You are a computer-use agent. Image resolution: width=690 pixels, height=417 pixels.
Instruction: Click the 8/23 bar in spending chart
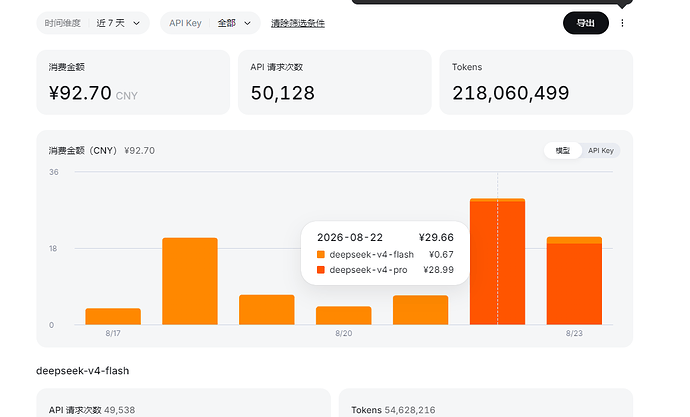tap(574, 281)
